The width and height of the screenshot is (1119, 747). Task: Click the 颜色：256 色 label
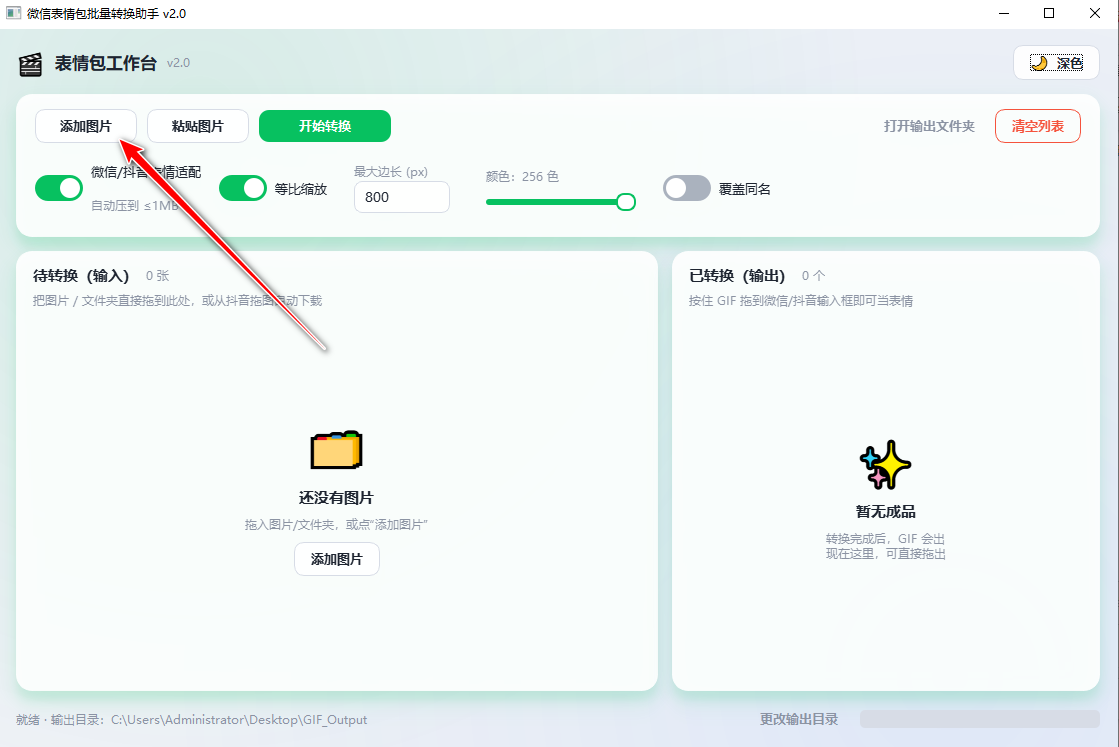click(x=522, y=176)
